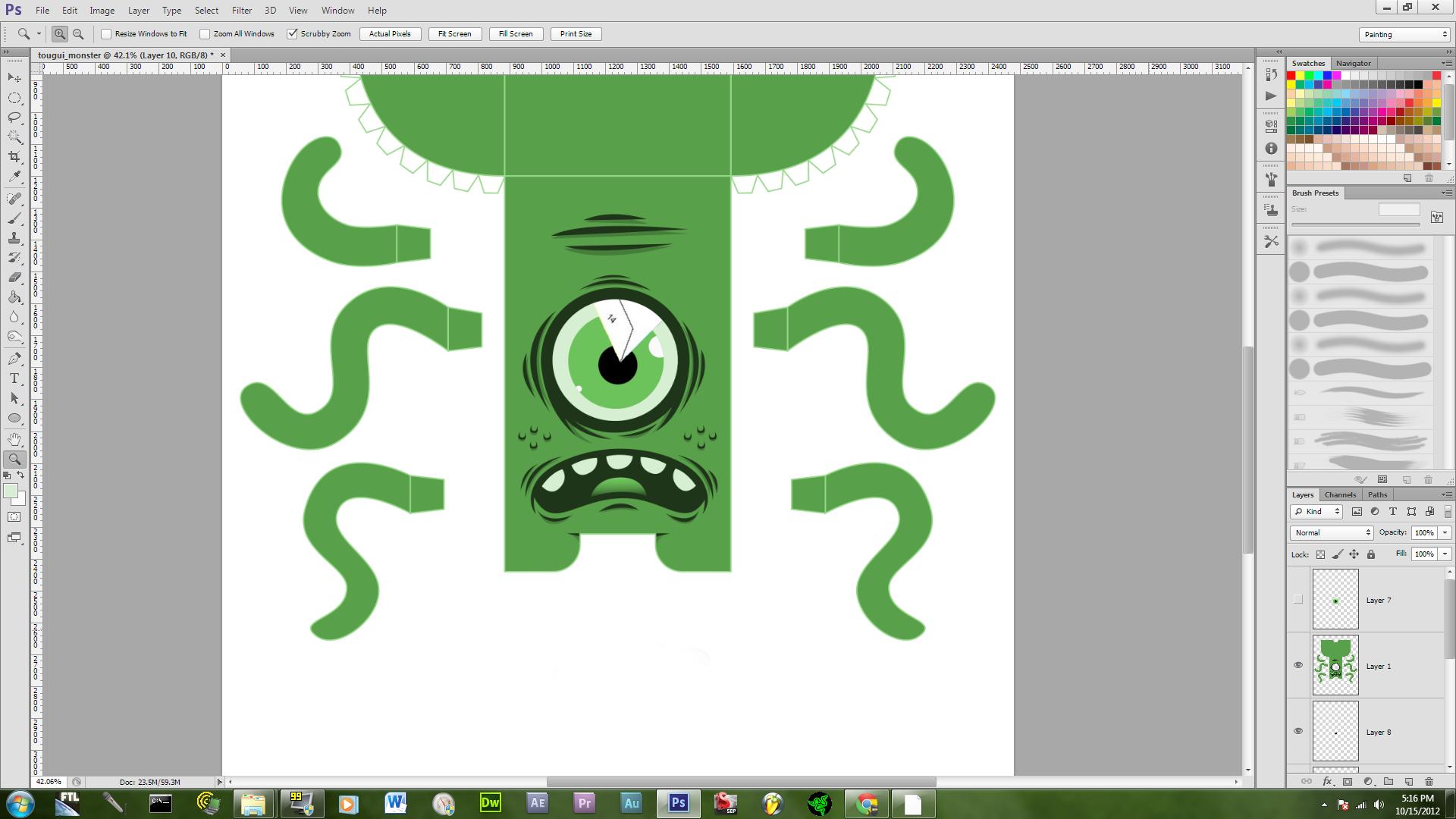Select the Elliptical Marquee tool

coord(14,98)
